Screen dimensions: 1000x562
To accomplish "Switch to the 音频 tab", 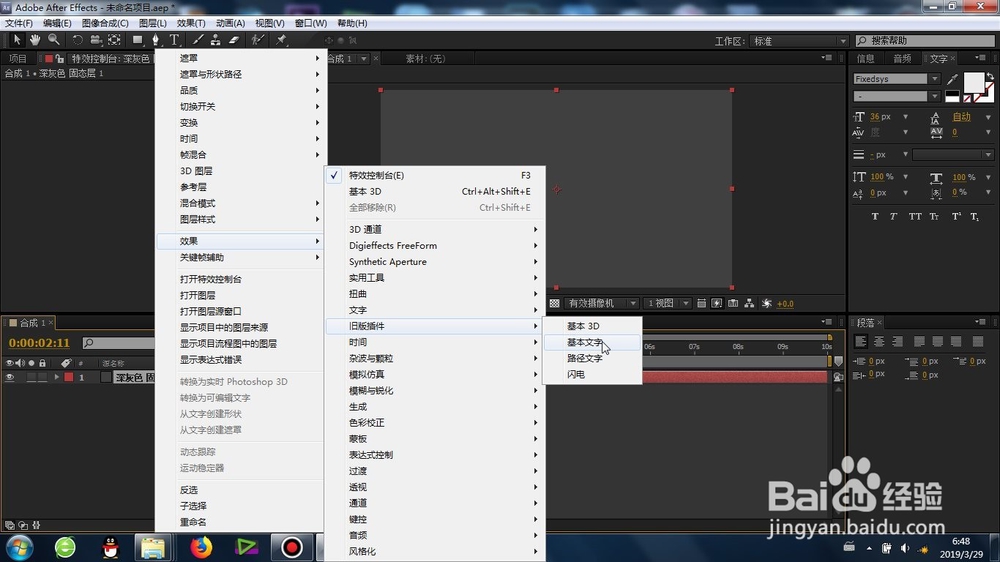I will pos(902,59).
